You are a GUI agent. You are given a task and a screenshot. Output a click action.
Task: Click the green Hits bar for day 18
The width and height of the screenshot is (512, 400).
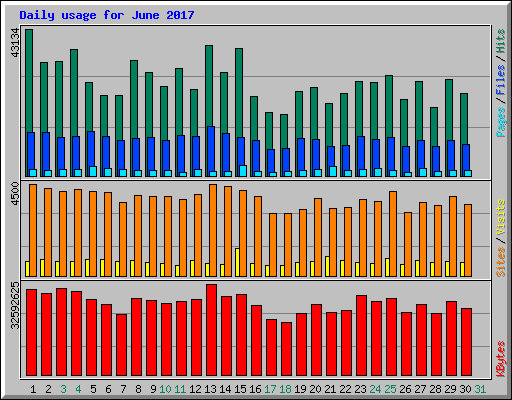tap(284, 131)
